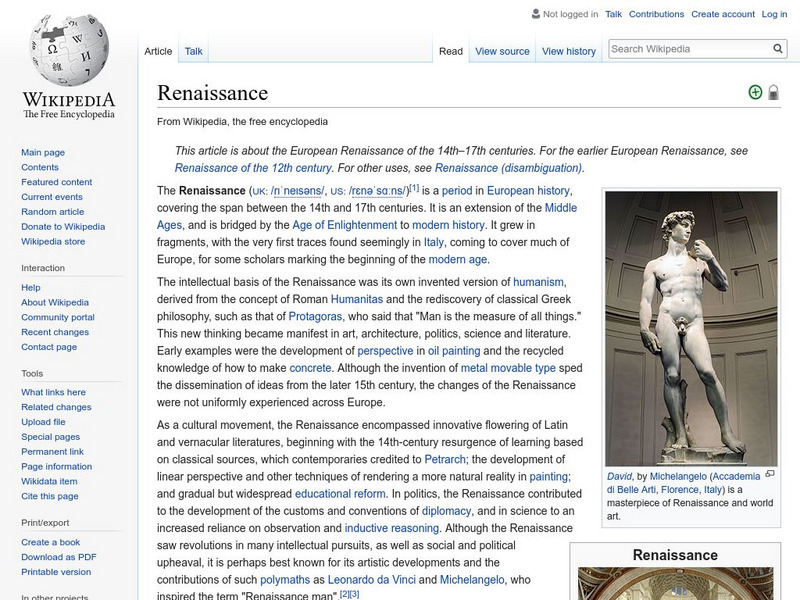Open Accademia di Belle Arti caption link
Screen dimensions: 800x600
tap(684, 483)
